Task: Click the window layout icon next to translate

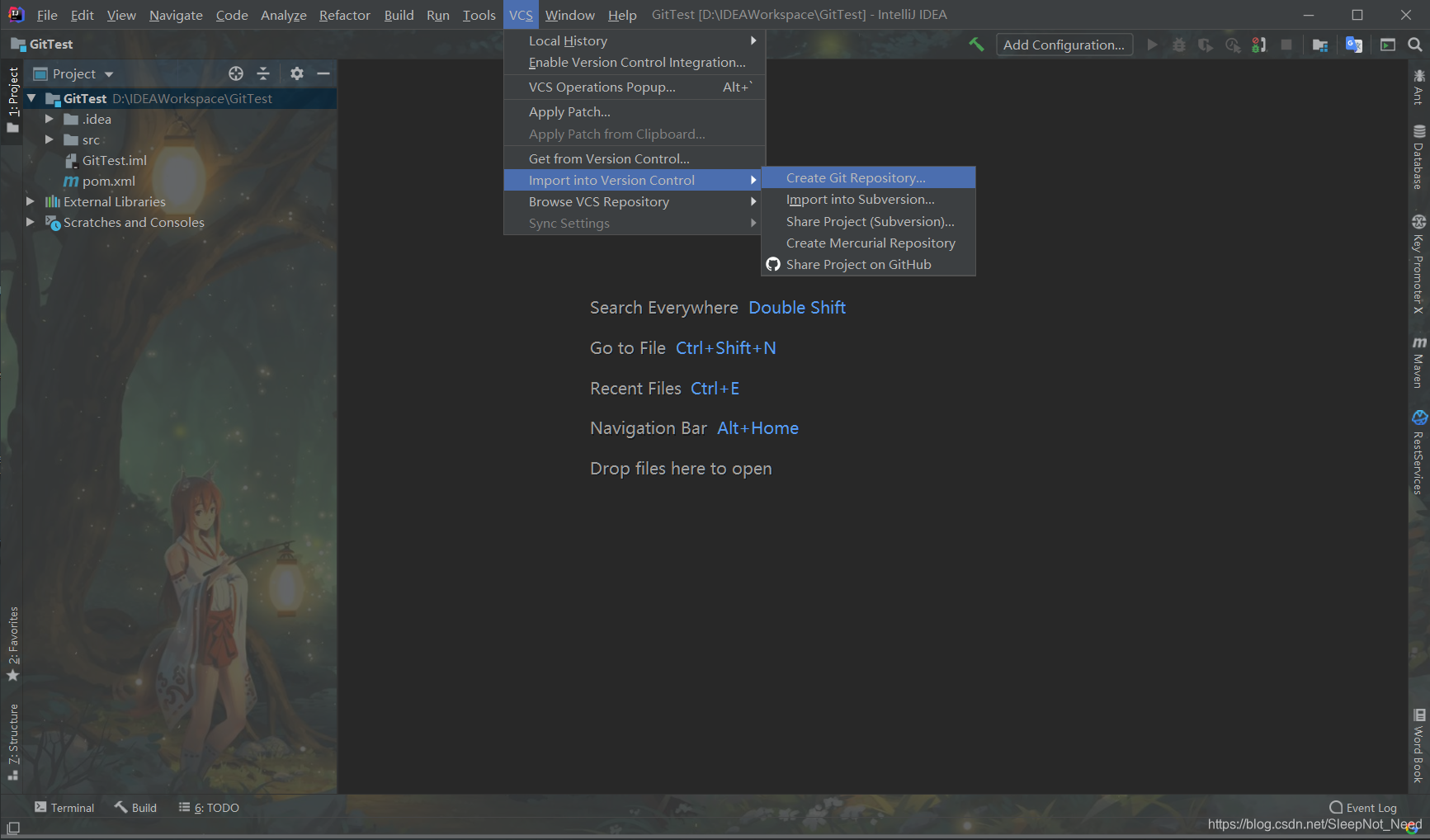Action: click(x=1388, y=45)
